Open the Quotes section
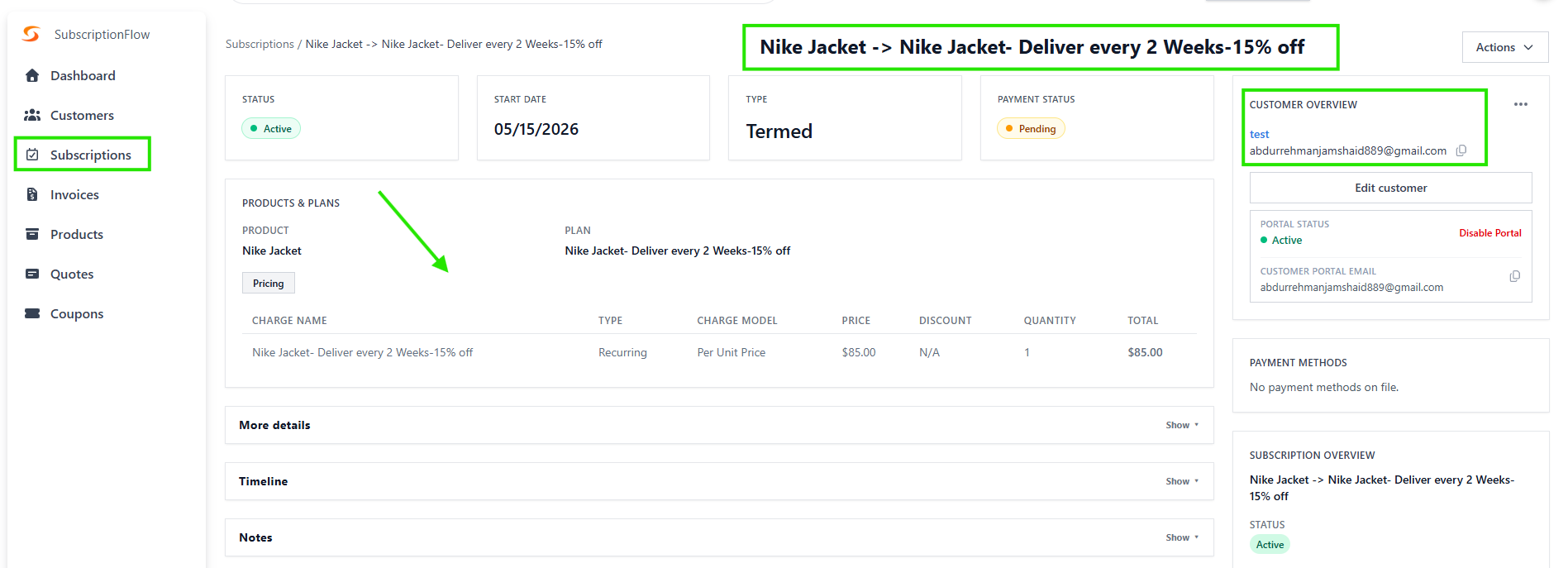Viewport: 1568px width, 568px height. (72, 274)
